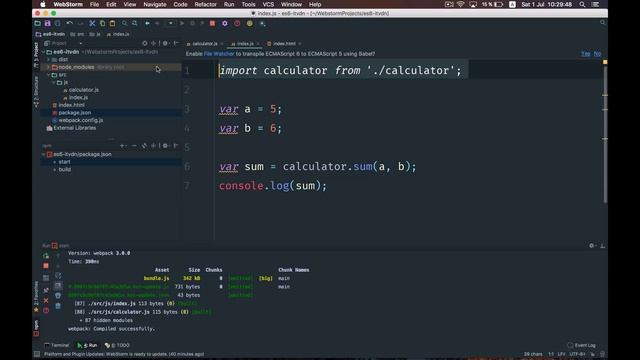Click the Search Everywhere magnifier at top right

pos(602,23)
